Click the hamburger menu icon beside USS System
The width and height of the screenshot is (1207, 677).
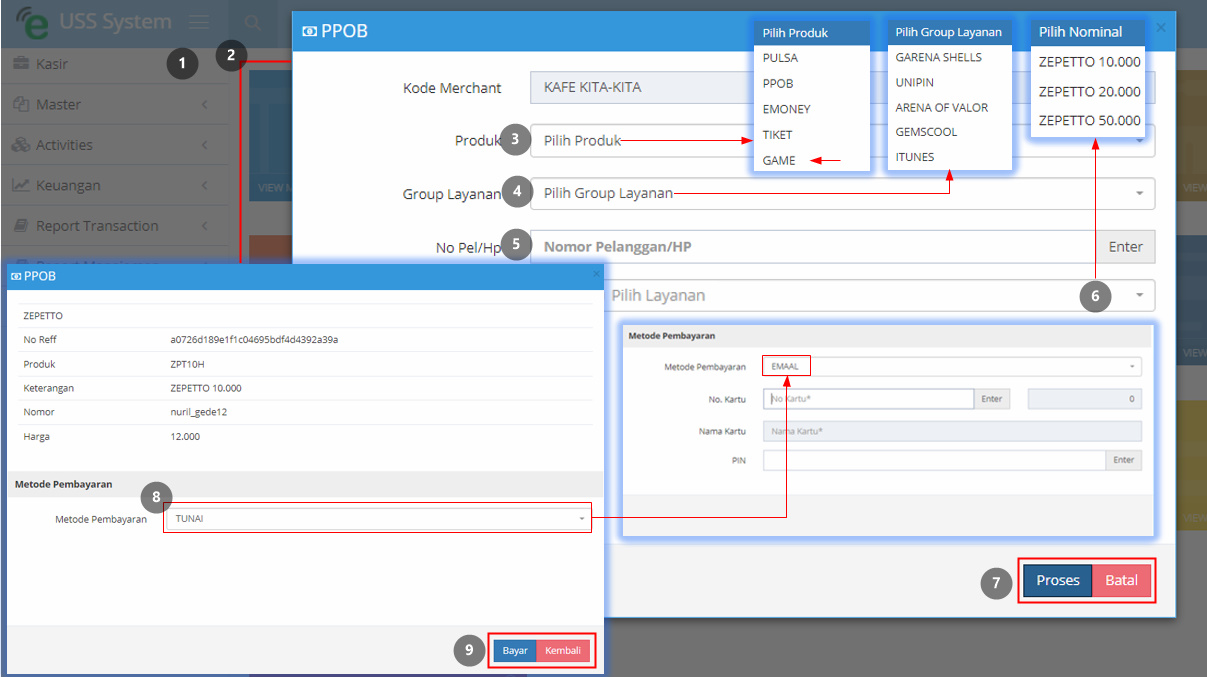[x=199, y=21]
